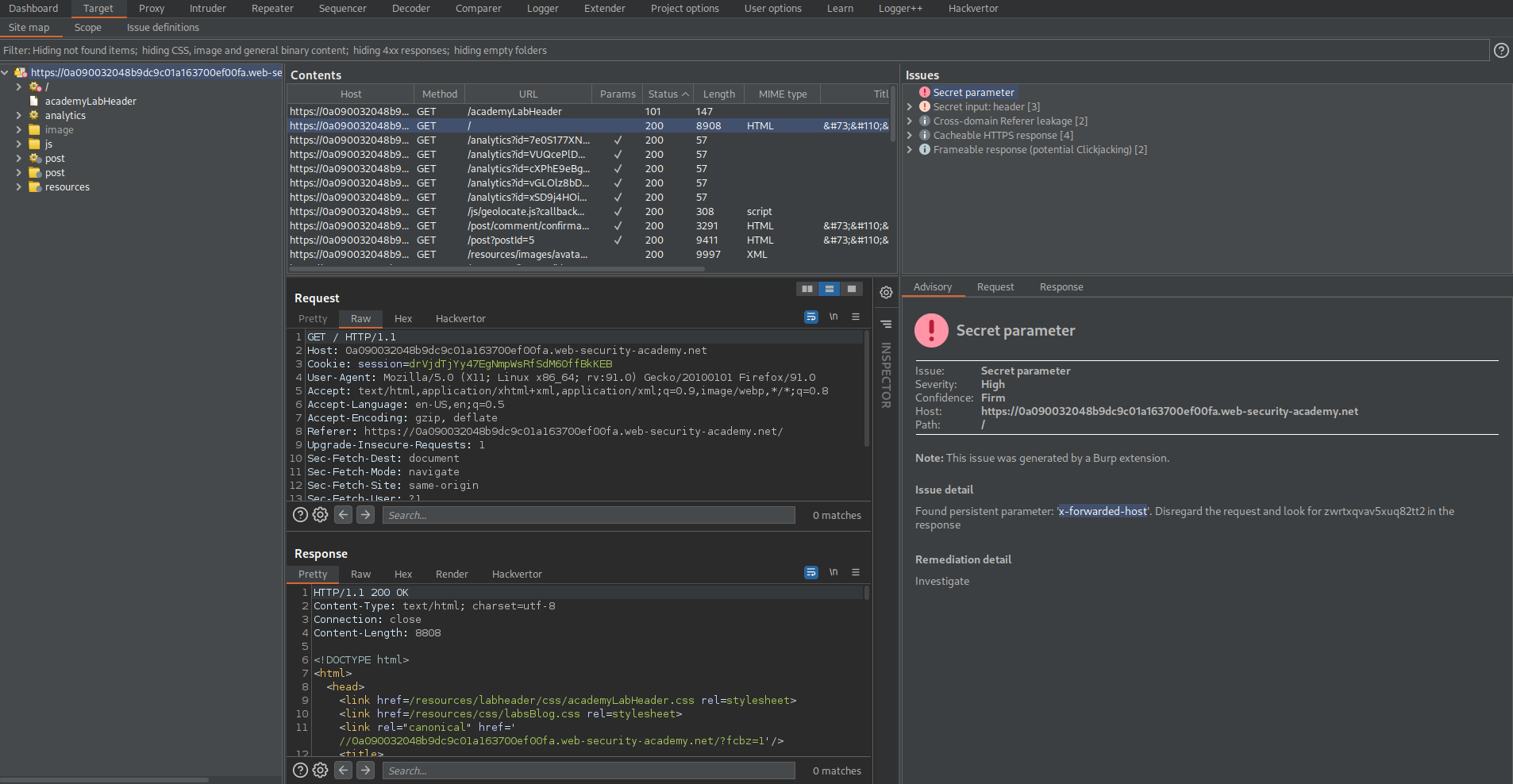Switch to the Issue definitions sub-tab
1513x784 pixels.
coord(163,27)
